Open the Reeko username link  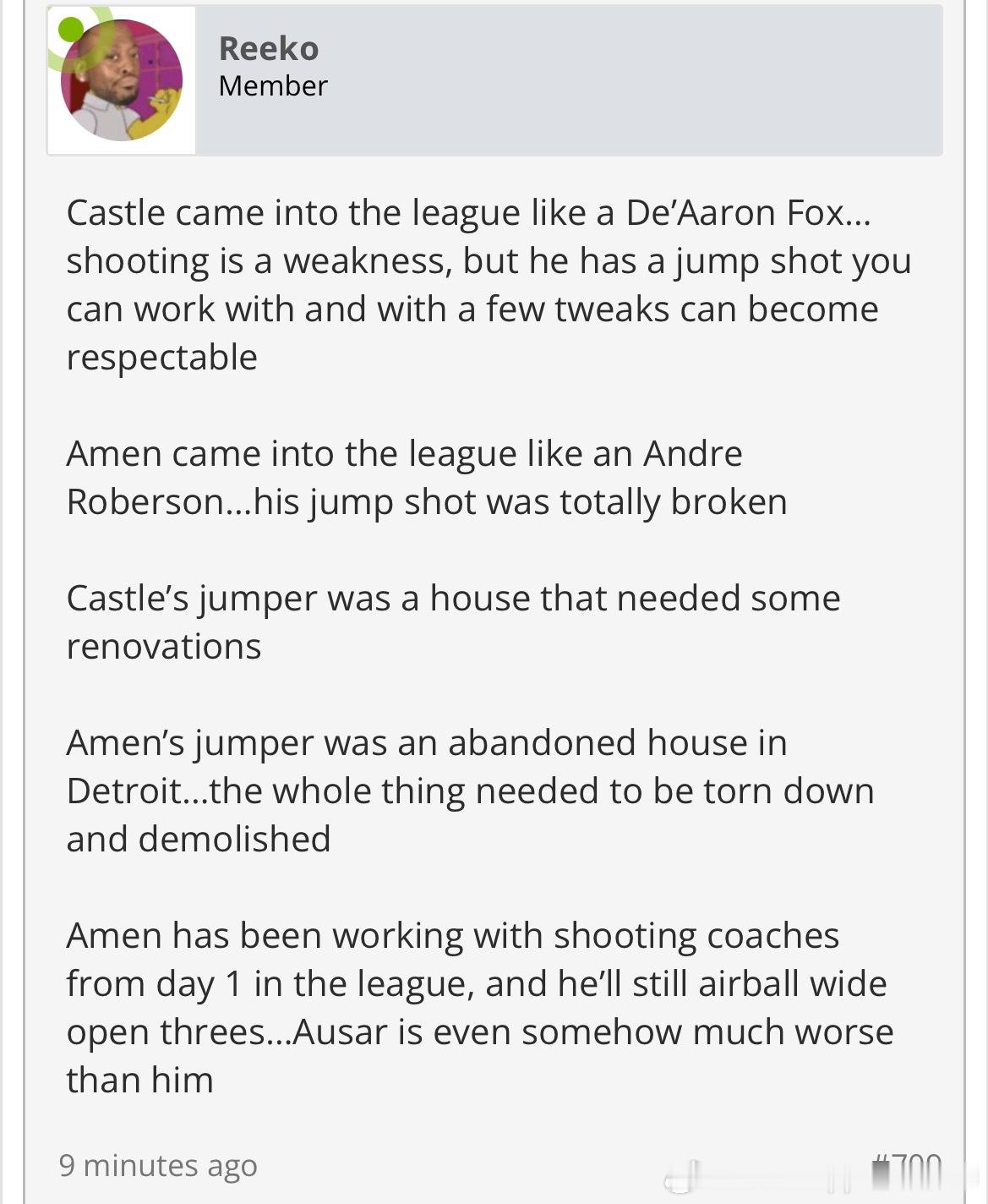pos(269,48)
